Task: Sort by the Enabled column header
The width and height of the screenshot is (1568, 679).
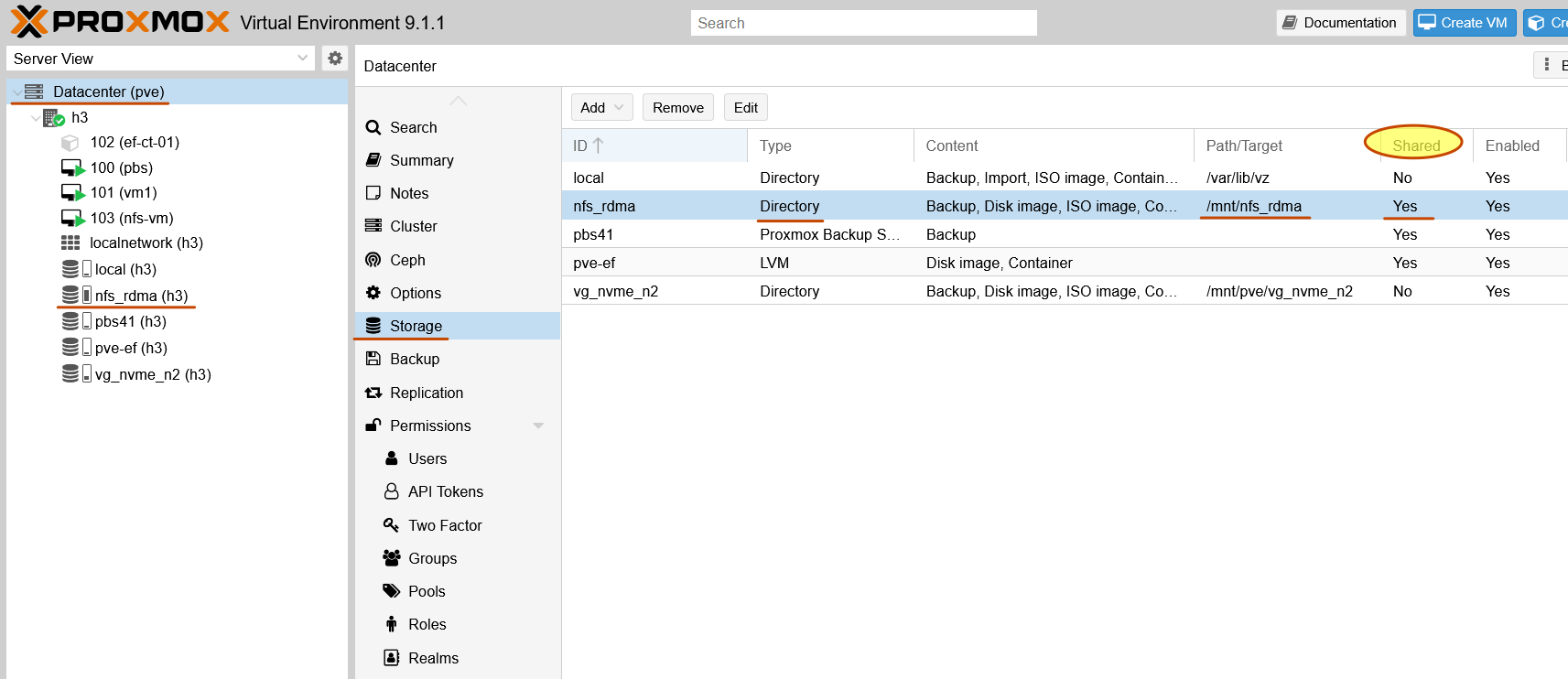Action: (x=1519, y=145)
